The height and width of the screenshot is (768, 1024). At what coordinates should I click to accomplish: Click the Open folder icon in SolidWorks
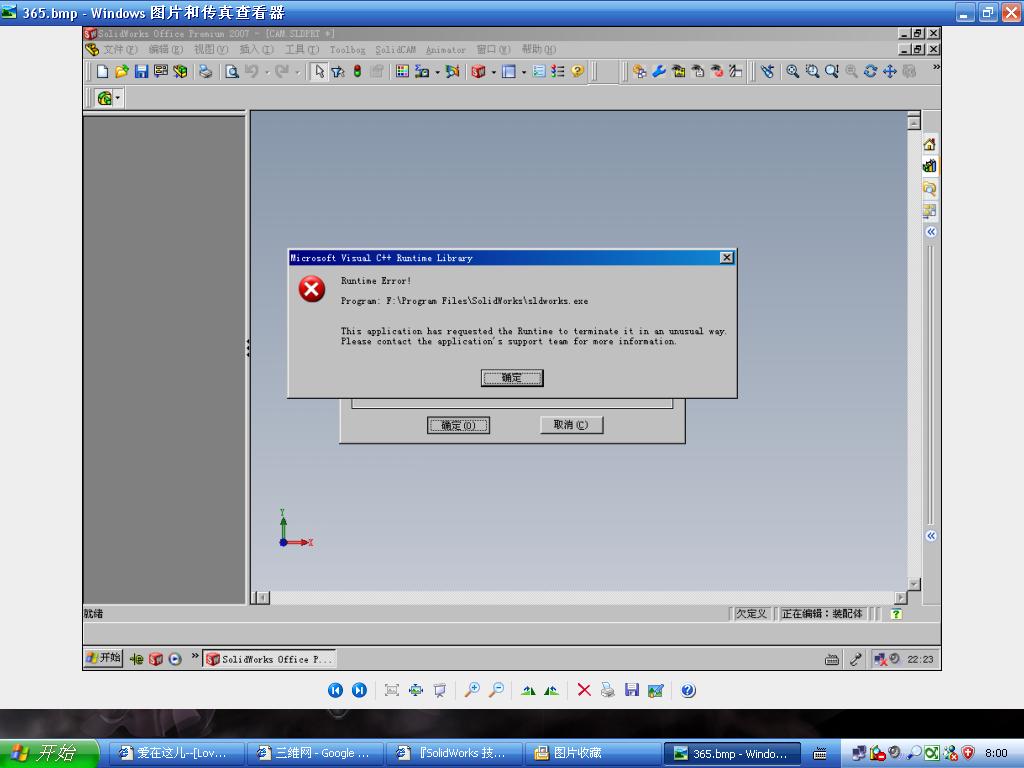pos(121,71)
